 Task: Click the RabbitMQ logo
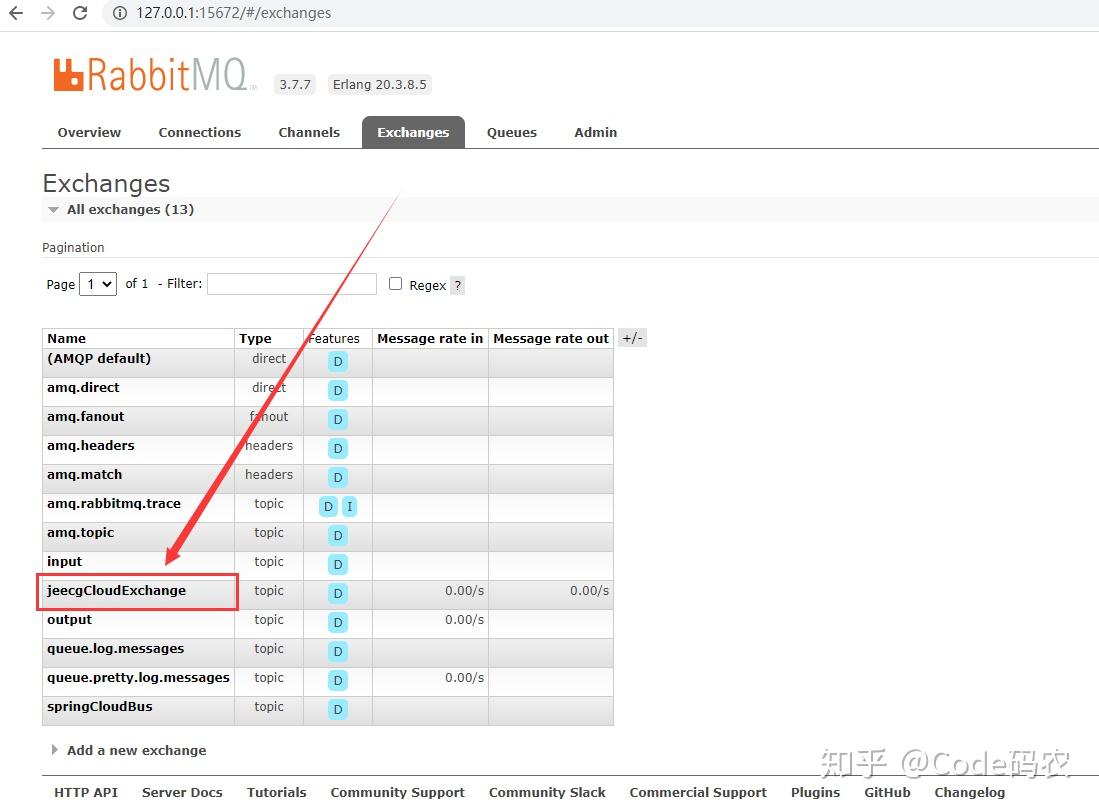tap(153, 74)
